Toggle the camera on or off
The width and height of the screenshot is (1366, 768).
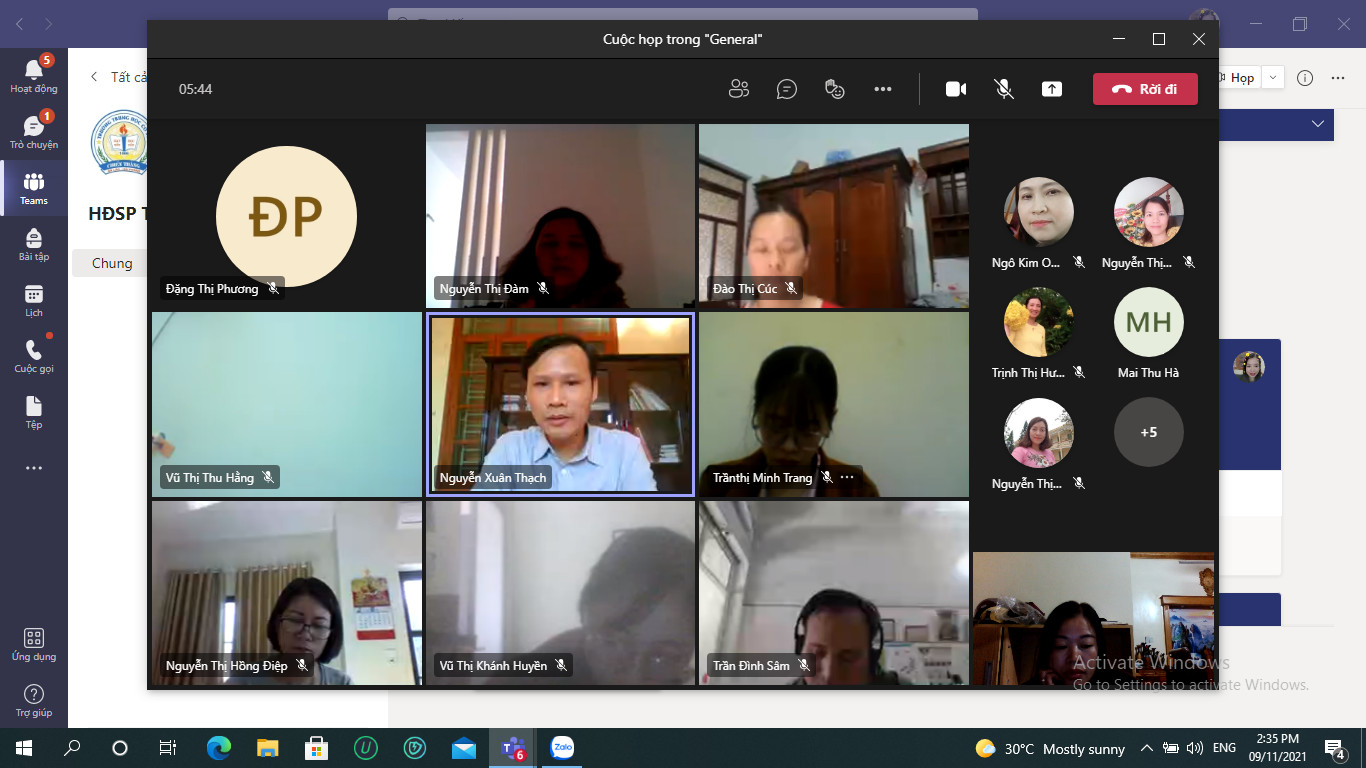956,89
